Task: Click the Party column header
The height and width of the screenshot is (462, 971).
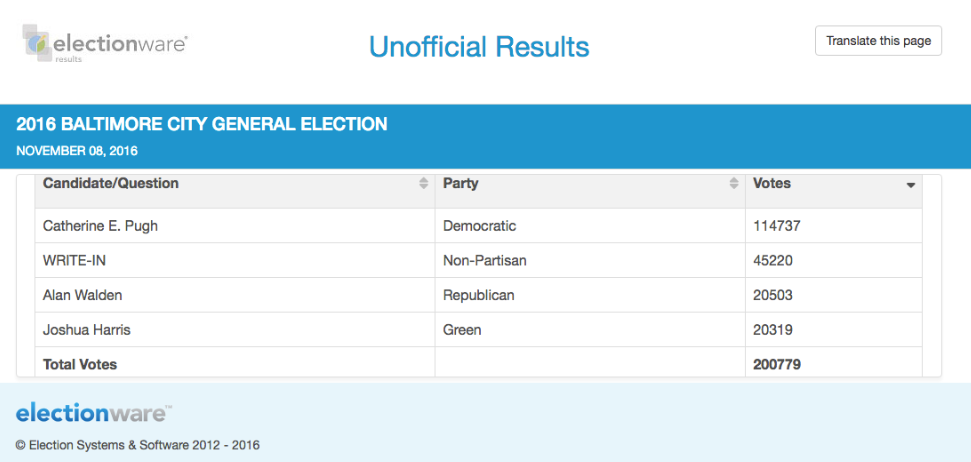Action: coord(461,184)
